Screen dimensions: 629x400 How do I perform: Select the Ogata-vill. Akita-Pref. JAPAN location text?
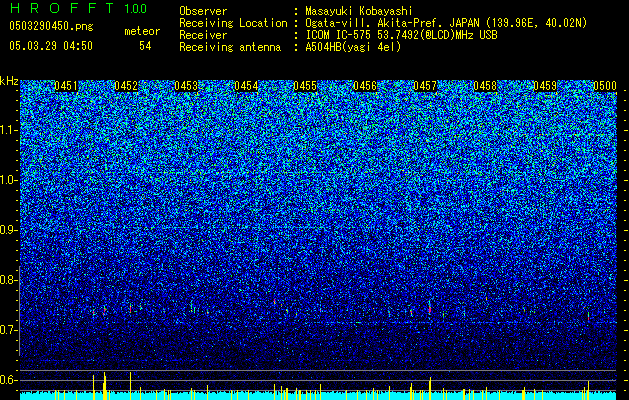(x=446, y=23)
